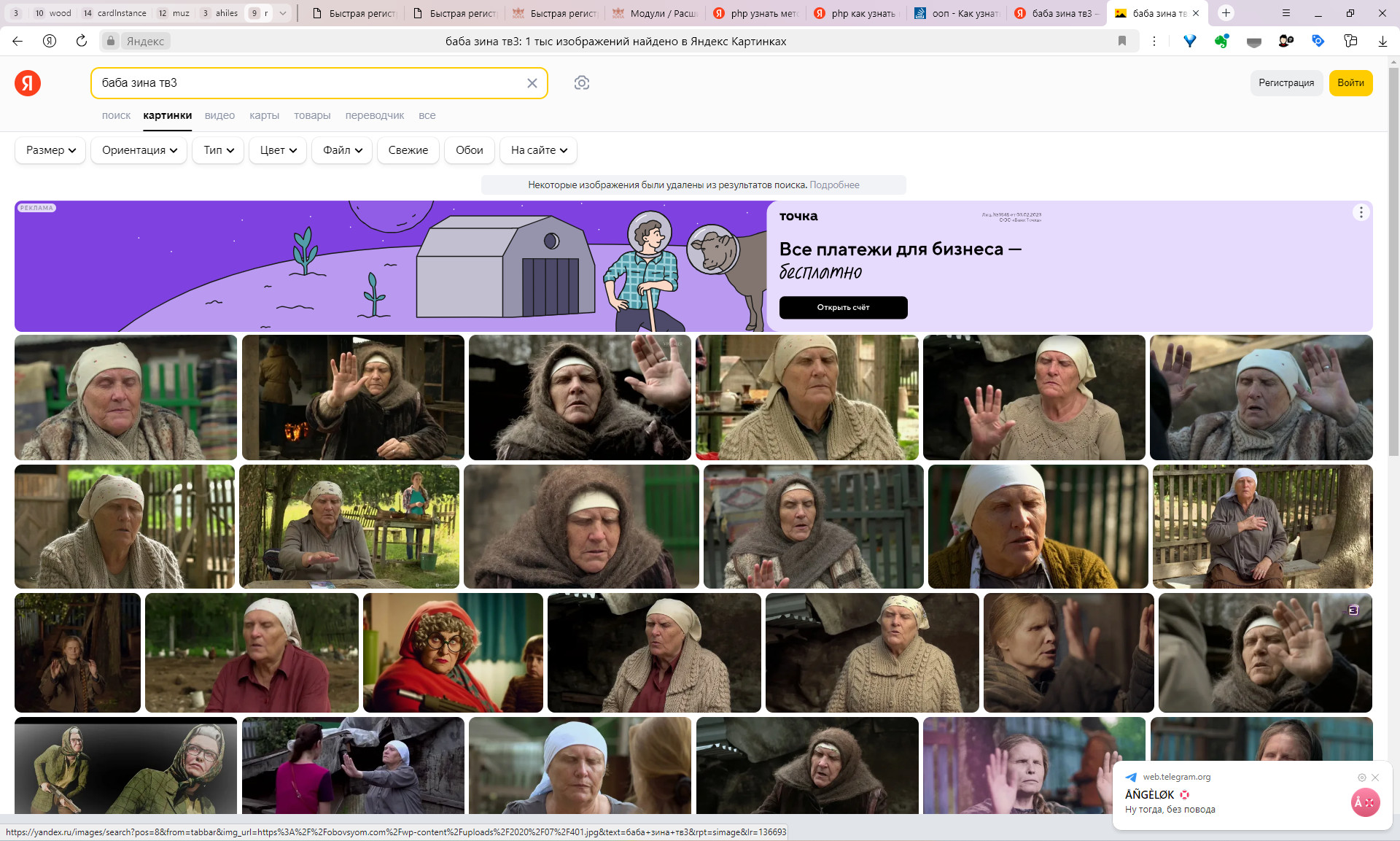
Task: Switch to the php узнать мет browser tab
Action: 755,13
